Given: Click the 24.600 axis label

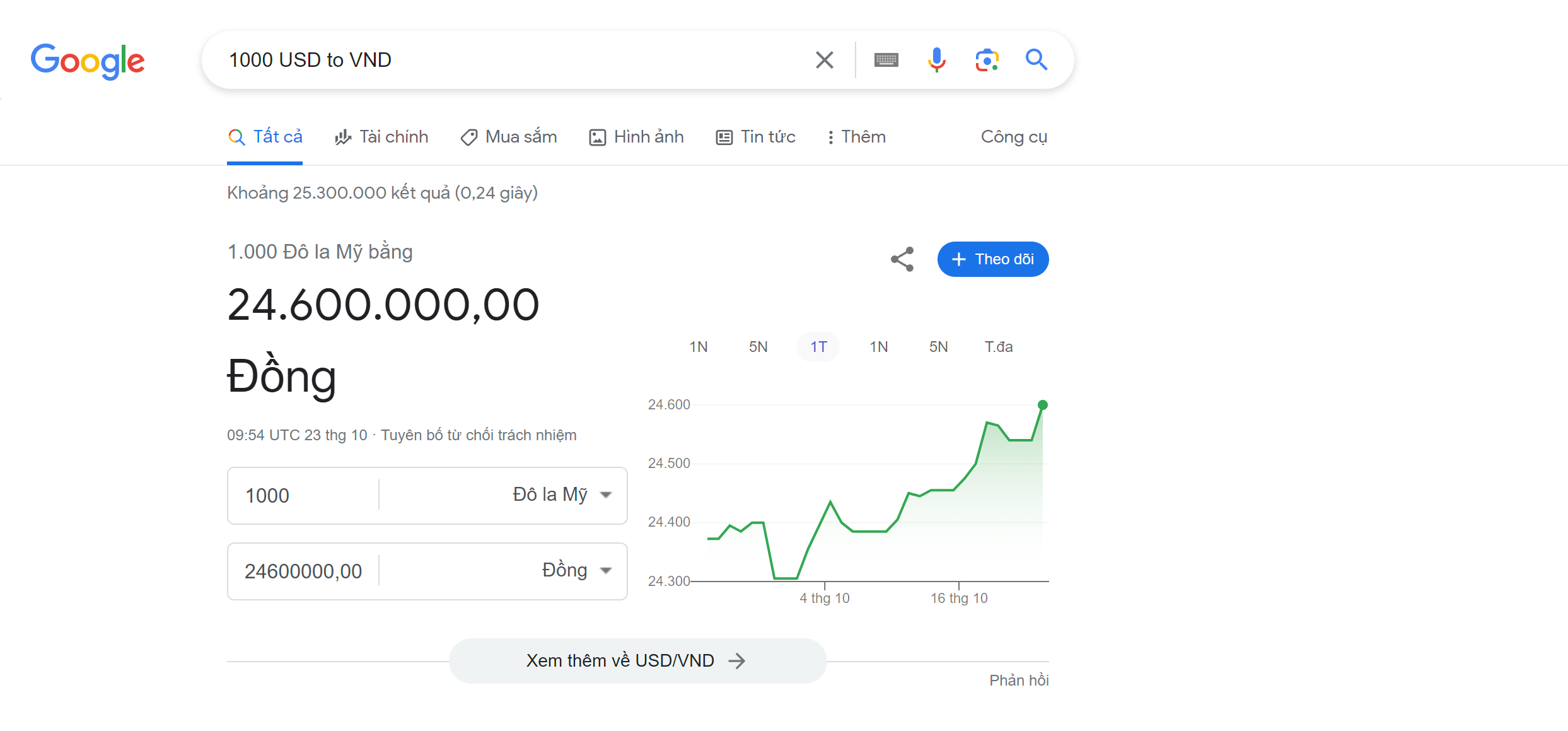Looking at the screenshot, I should click(669, 405).
